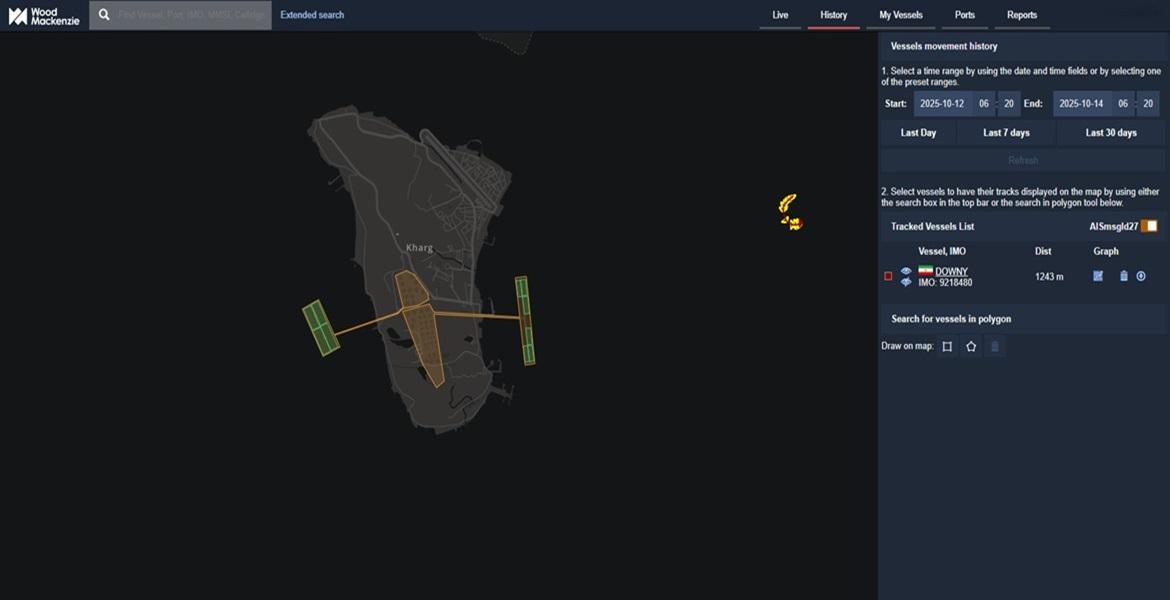Open the My Vessels tab
Screen dimensions: 1170x600
pyautogui.click(x=900, y=15)
